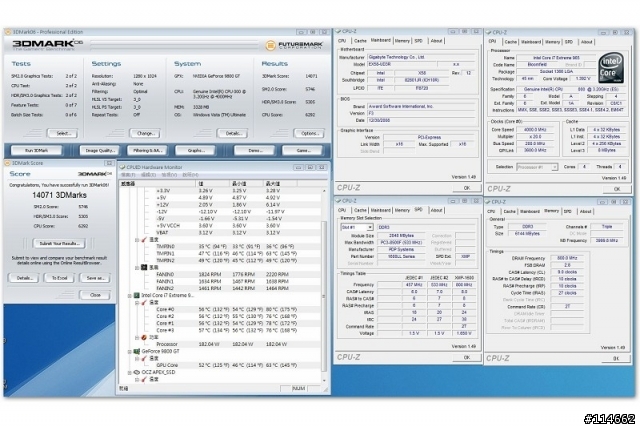Export score with To Excel button
Viewport: 640px width, 427px height.
tap(59, 278)
